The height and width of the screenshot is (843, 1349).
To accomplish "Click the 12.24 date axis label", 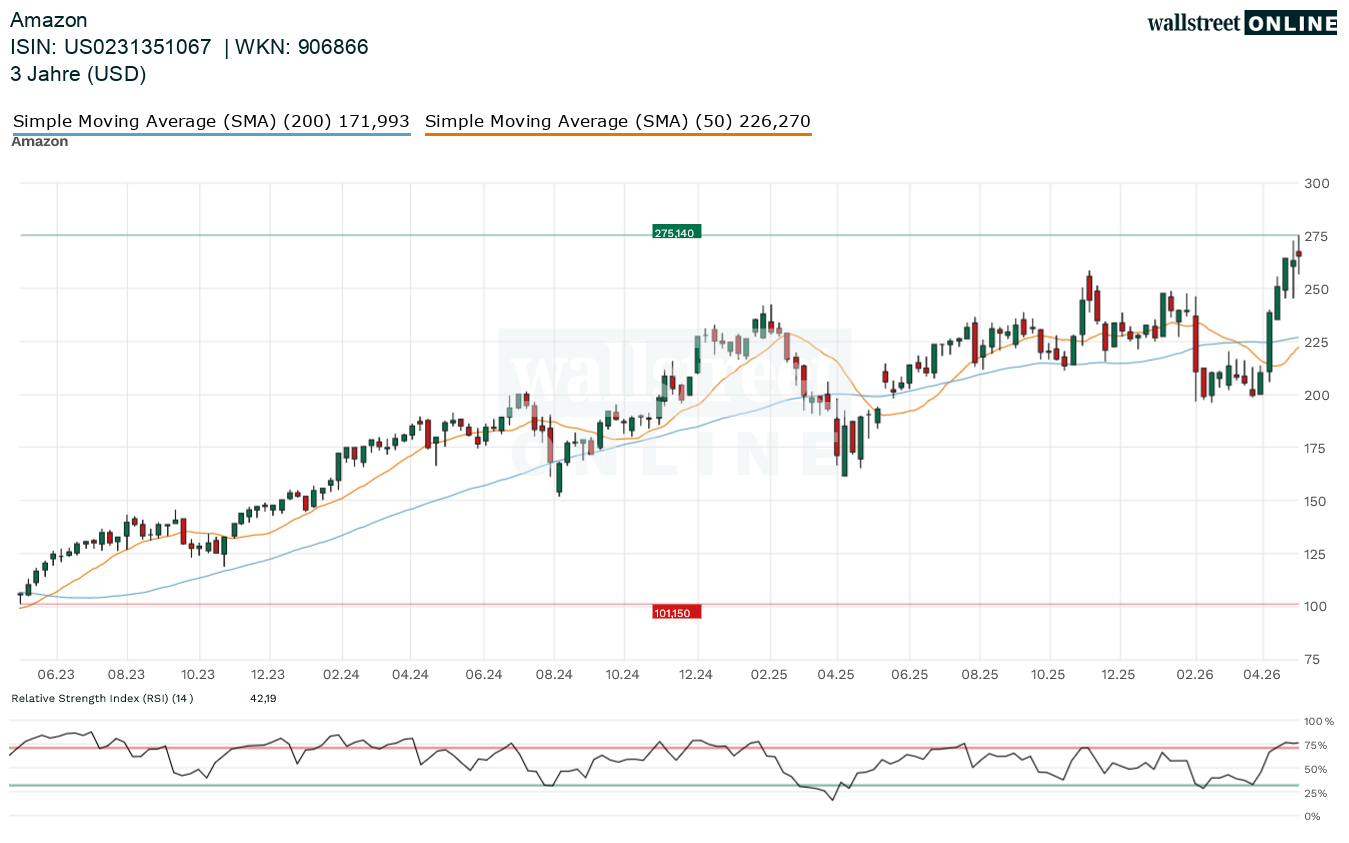I will click(697, 676).
